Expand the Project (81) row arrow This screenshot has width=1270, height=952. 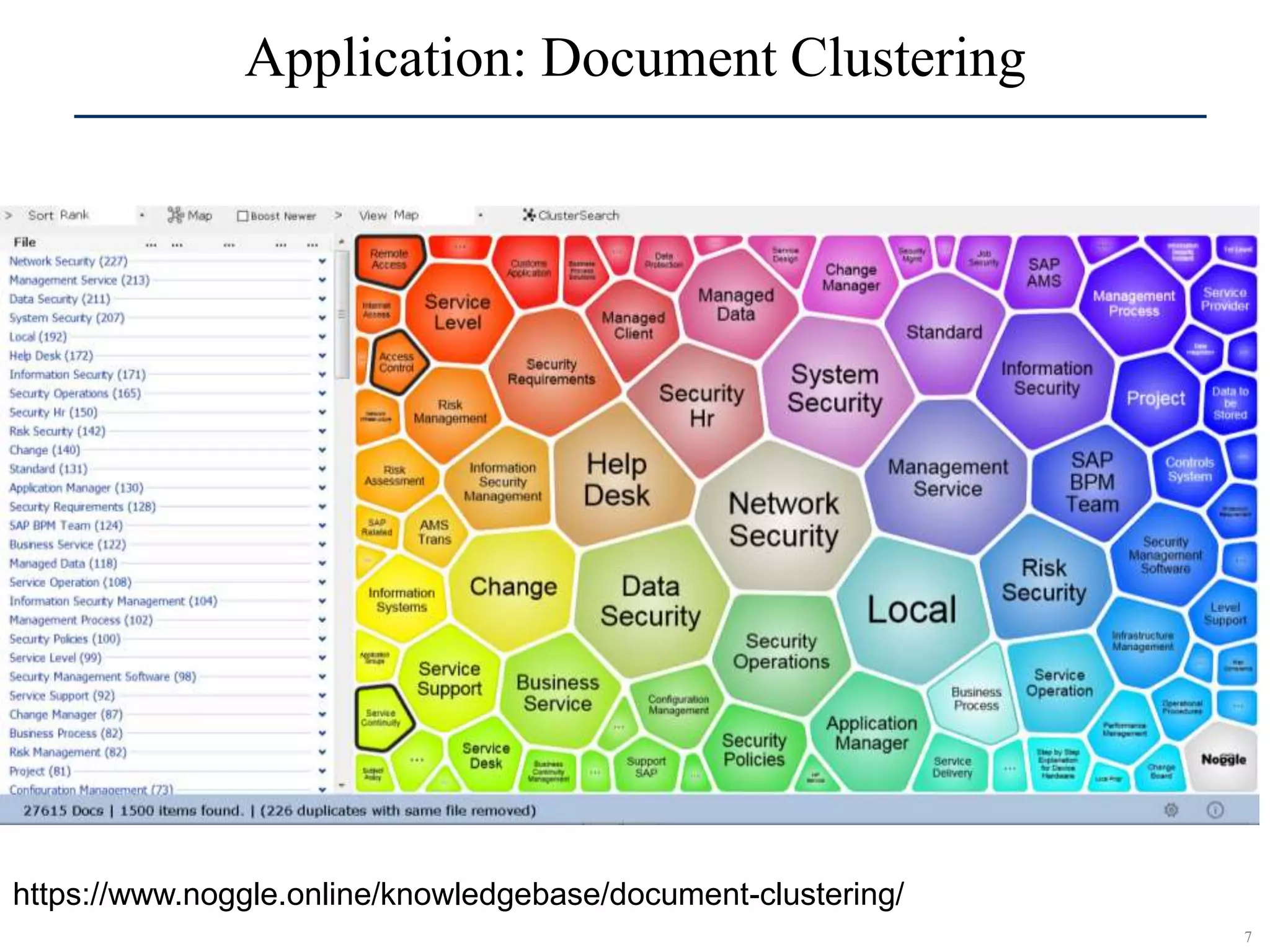[x=322, y=771]
